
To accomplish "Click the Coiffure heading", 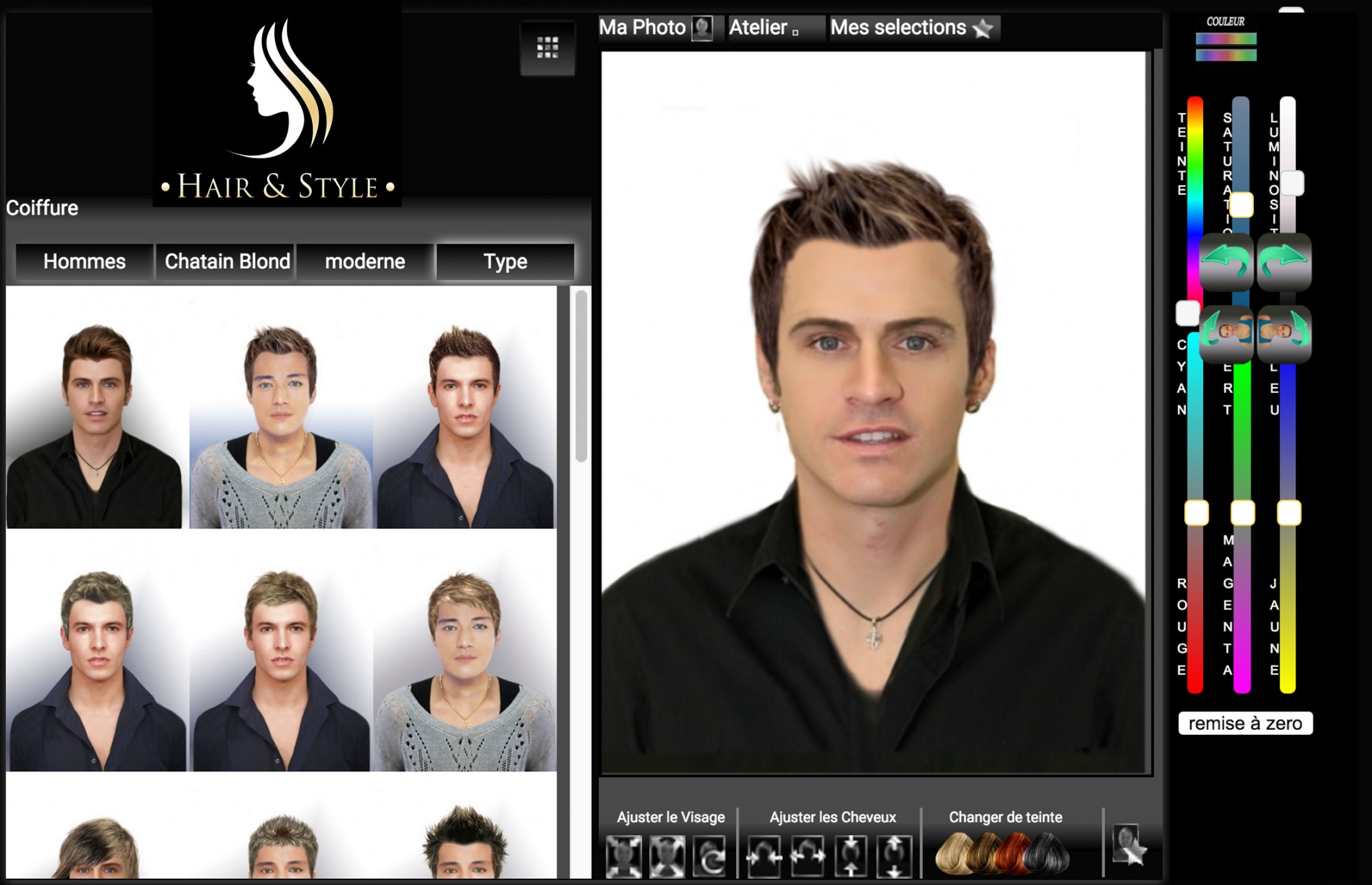I will 42,208.
